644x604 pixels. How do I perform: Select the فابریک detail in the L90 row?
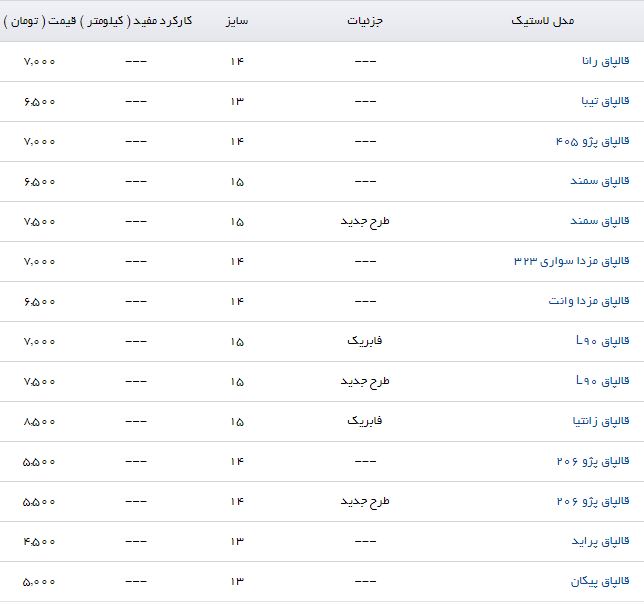pyautogui.click(x=365, y=341)
